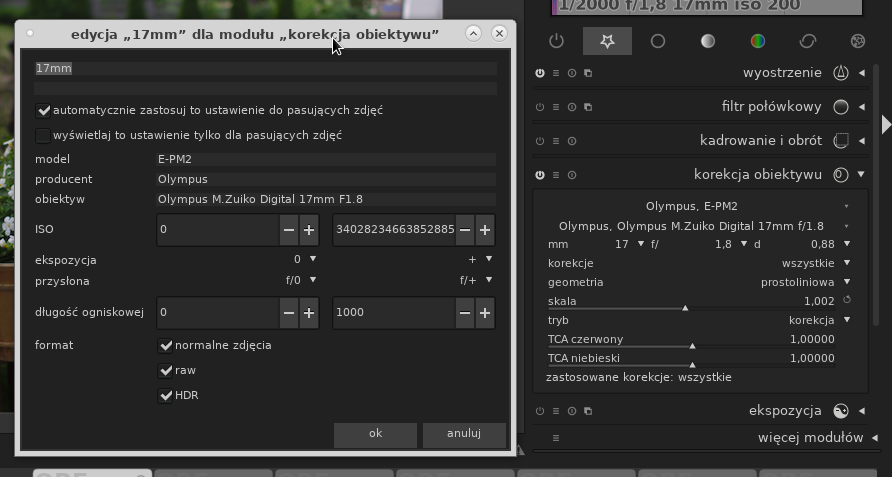892x477 pixels.
Task: Switch to effects group tab
Action: coord(858,41)
